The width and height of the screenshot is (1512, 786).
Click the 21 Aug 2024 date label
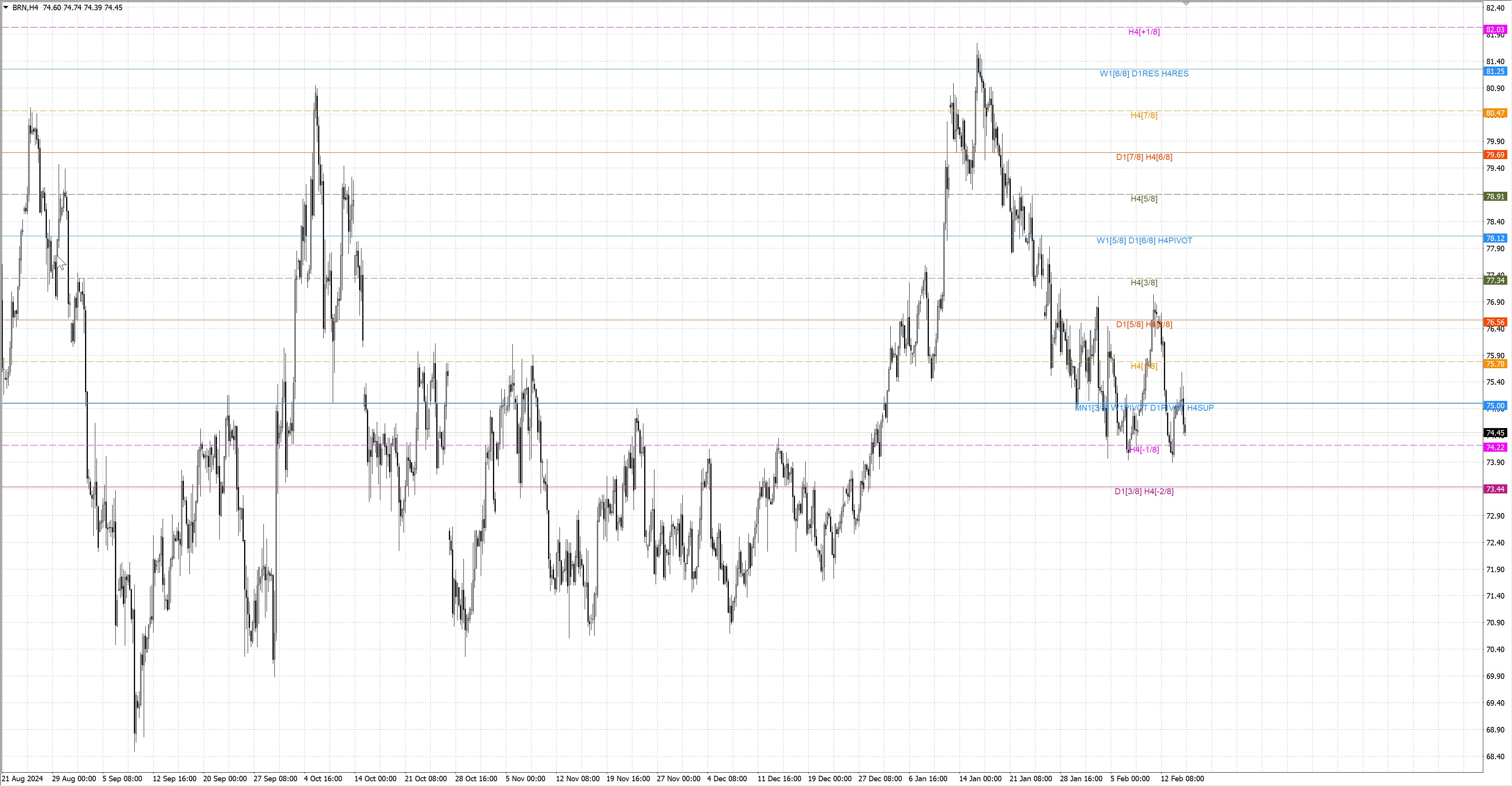(x=22, y=779)
